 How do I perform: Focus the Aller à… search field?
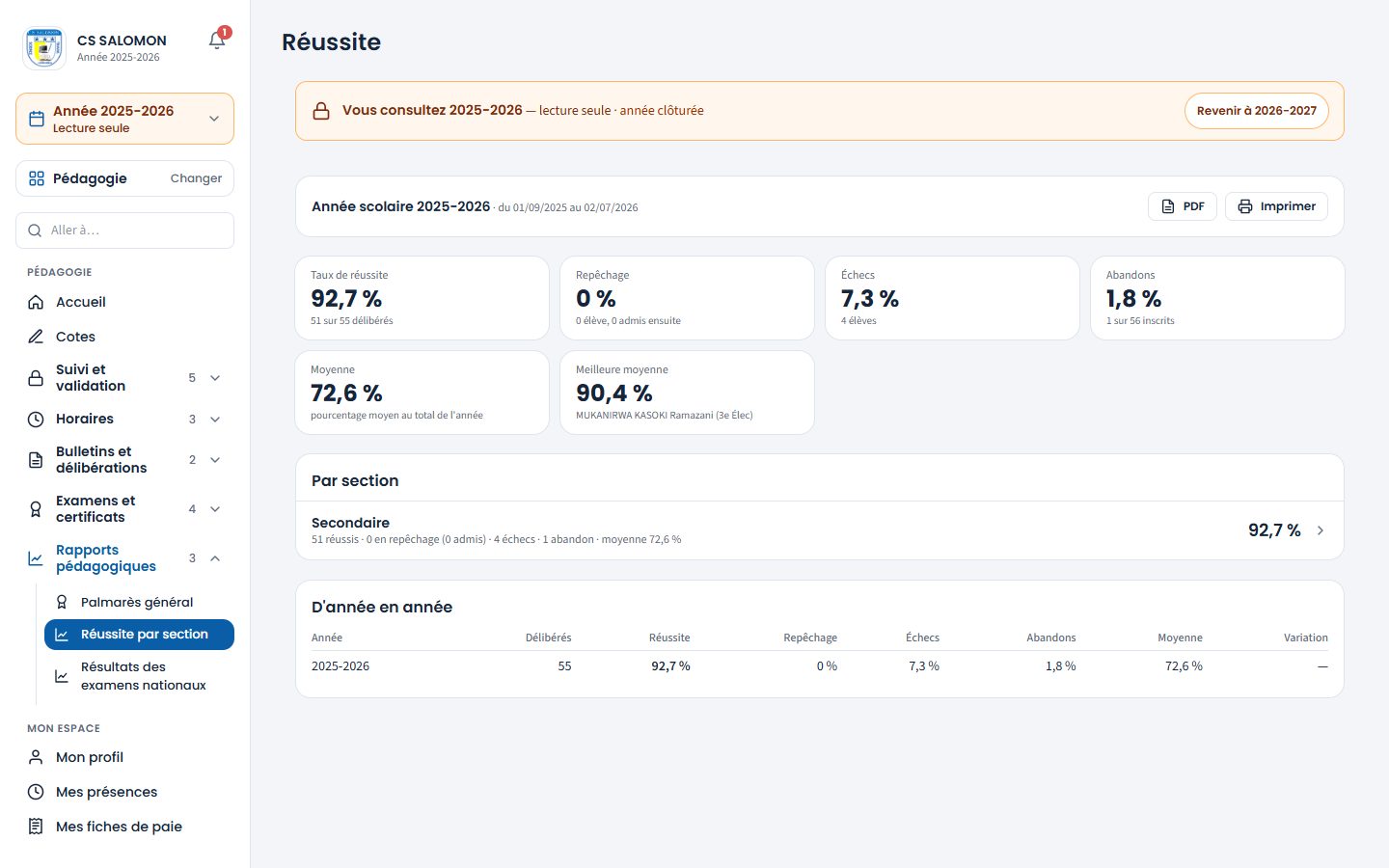click(x=124, y=231)
